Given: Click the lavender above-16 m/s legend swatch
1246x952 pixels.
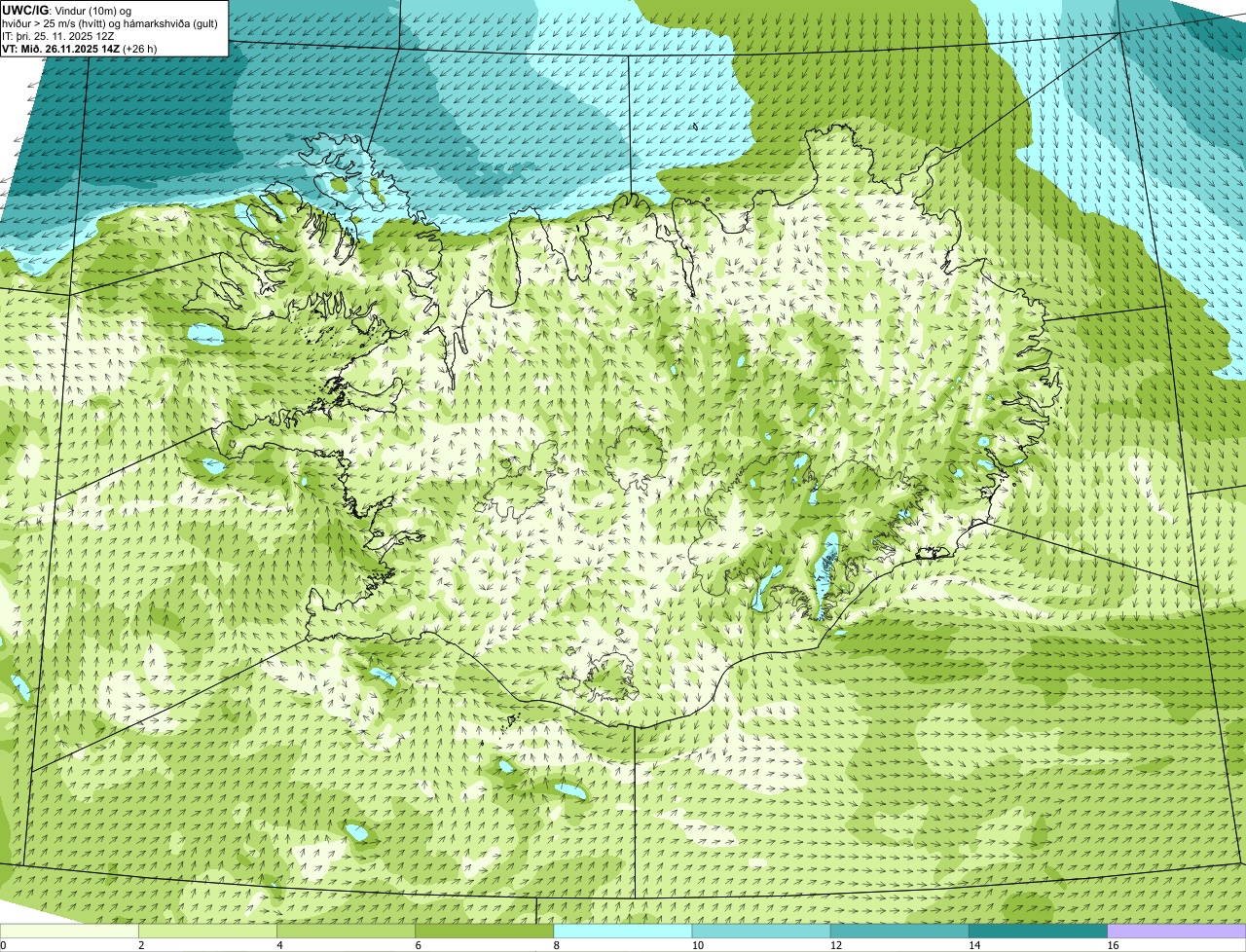Looking at the screenshot, I should coord(1176,932).
